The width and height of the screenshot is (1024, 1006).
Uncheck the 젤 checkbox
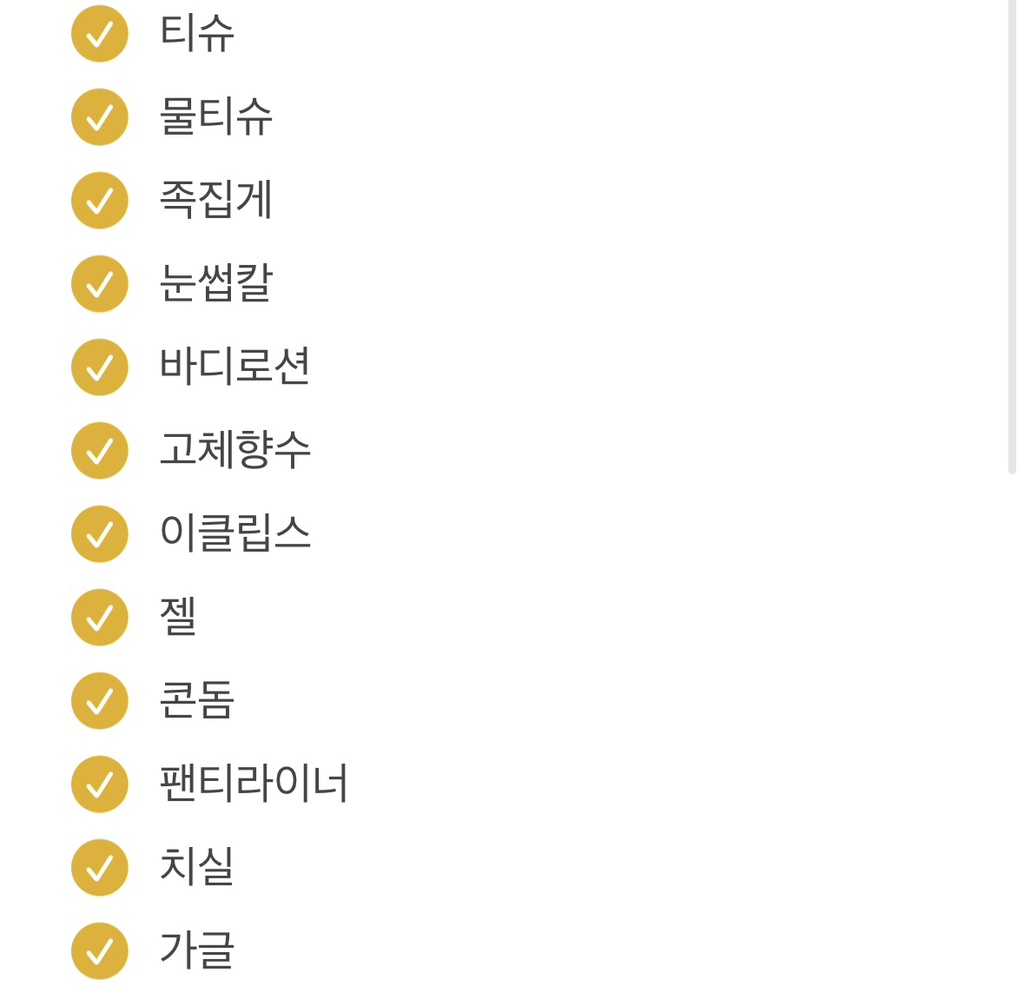coord(99,617)
